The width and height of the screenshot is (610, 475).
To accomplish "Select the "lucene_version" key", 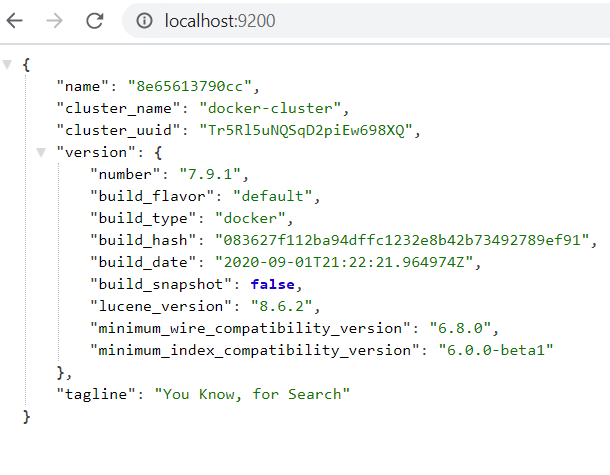I will coord(161,306).
